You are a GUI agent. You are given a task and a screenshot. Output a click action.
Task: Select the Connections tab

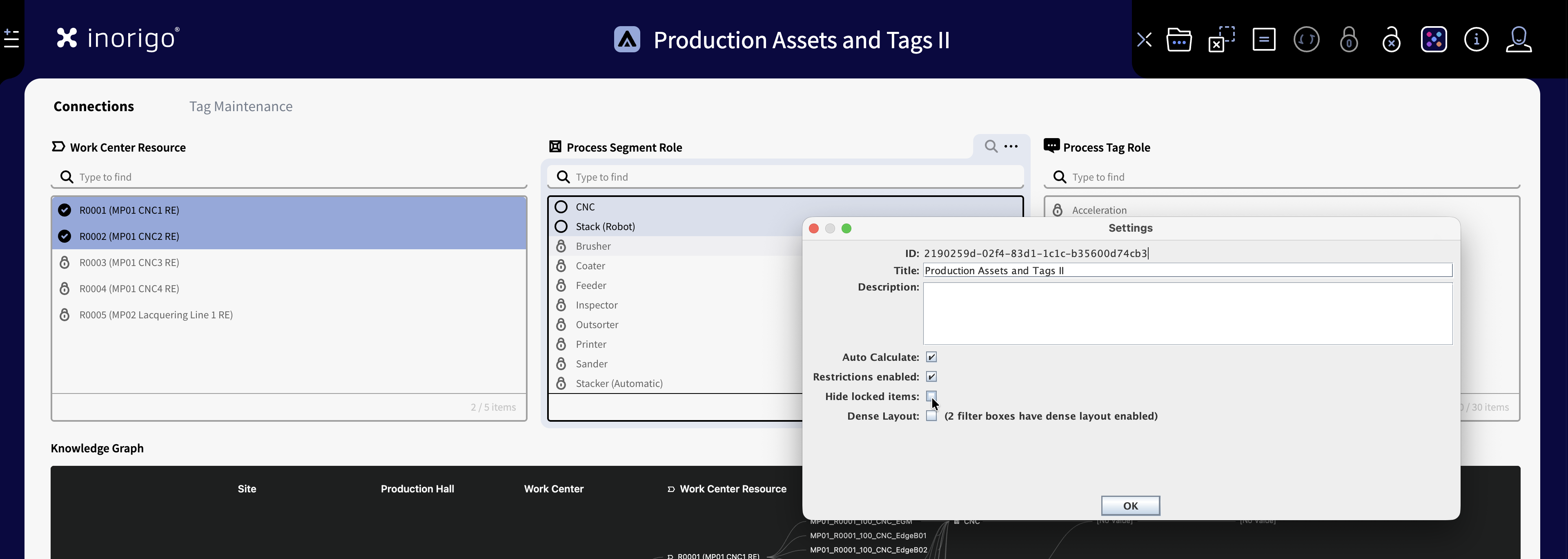pyautogui.click(x=94, y=107)
